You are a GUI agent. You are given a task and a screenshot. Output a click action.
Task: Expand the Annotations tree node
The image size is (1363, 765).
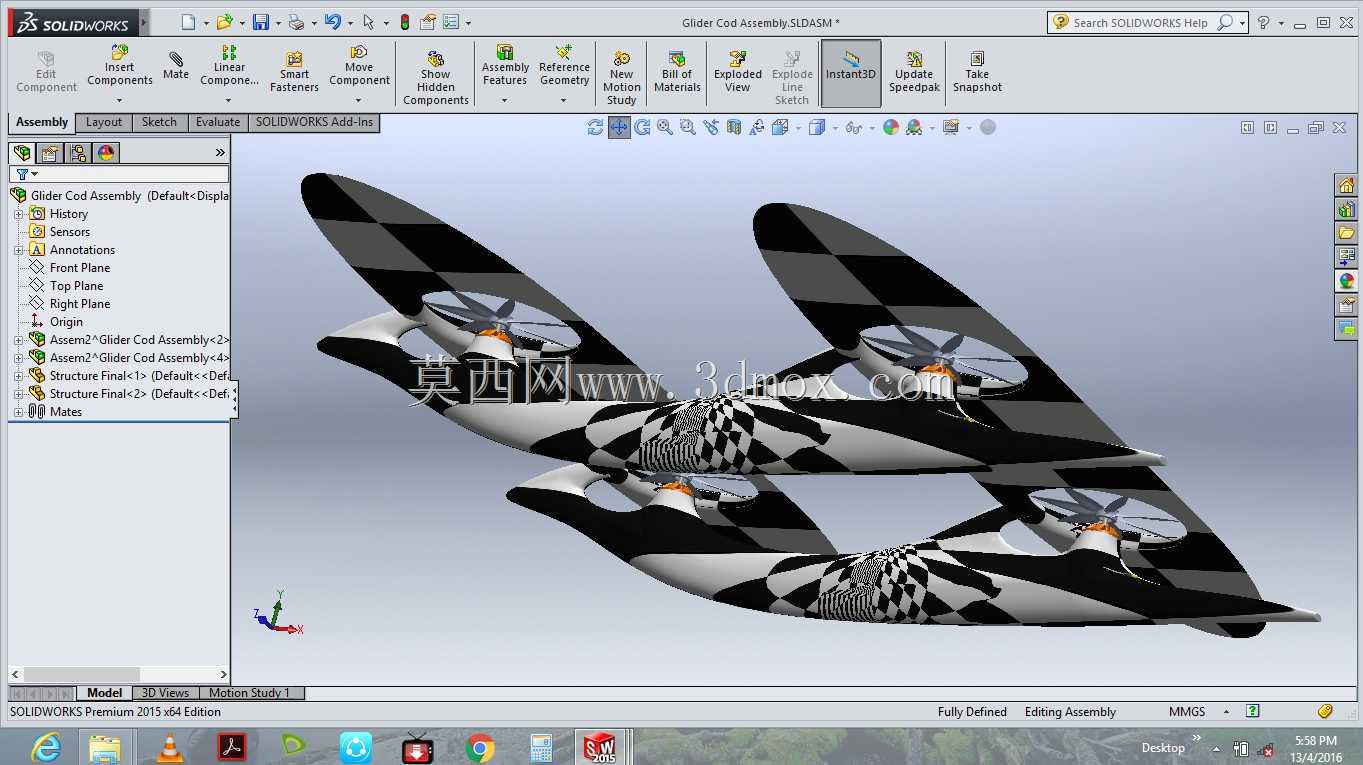click(x=18, y=250)
